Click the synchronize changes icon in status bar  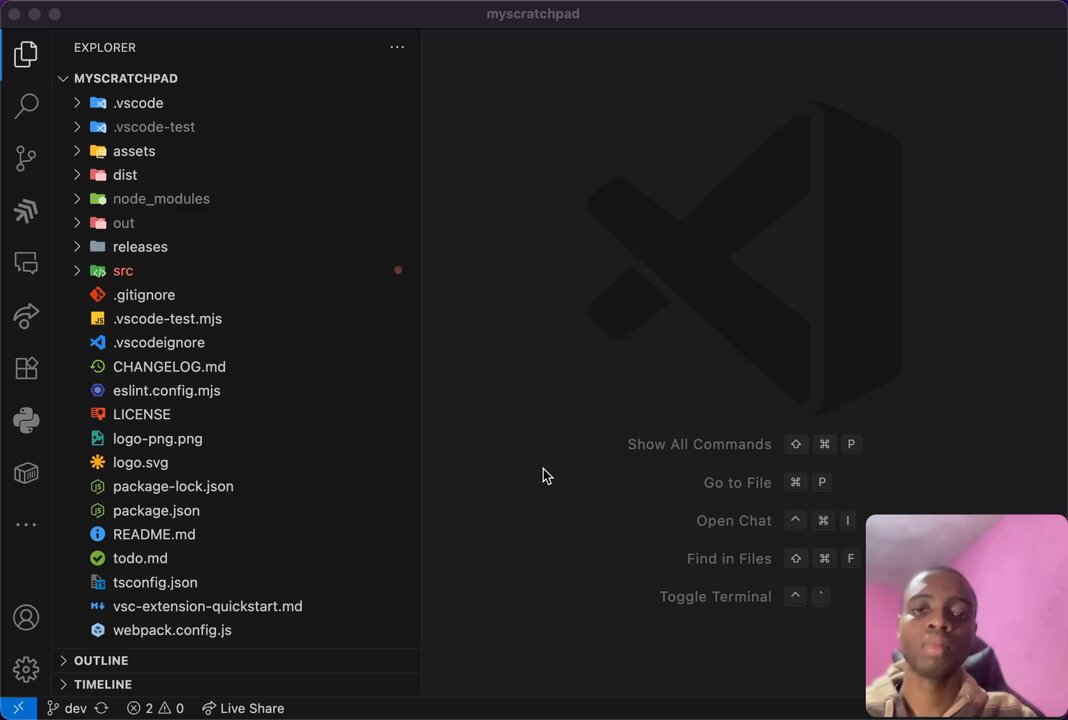coord(101,708)
